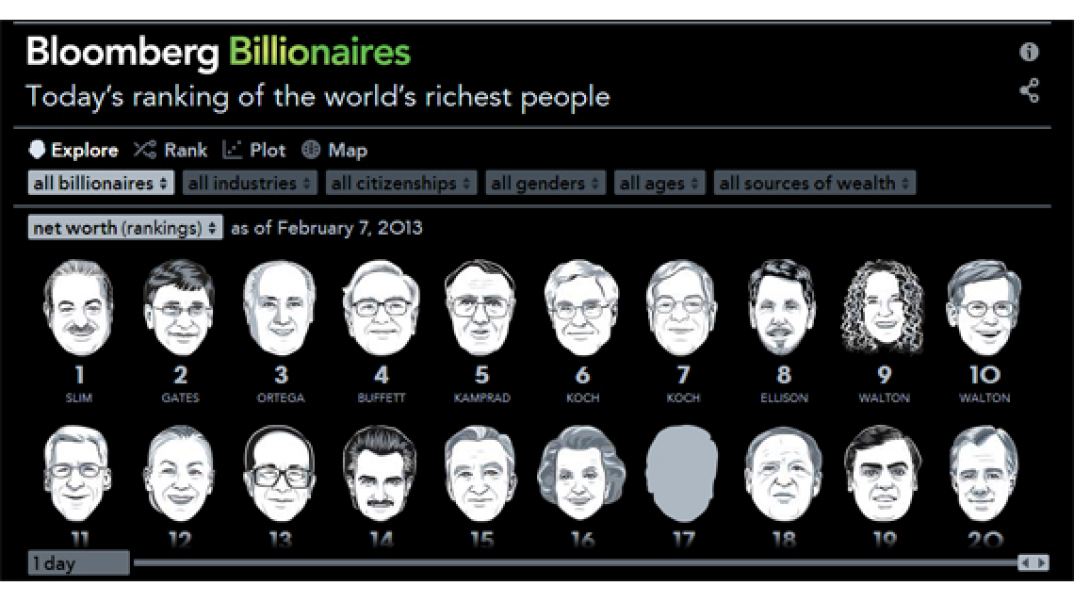
Task: Expand the all billionaires dropdown
Action: click(x=100, y=183)
